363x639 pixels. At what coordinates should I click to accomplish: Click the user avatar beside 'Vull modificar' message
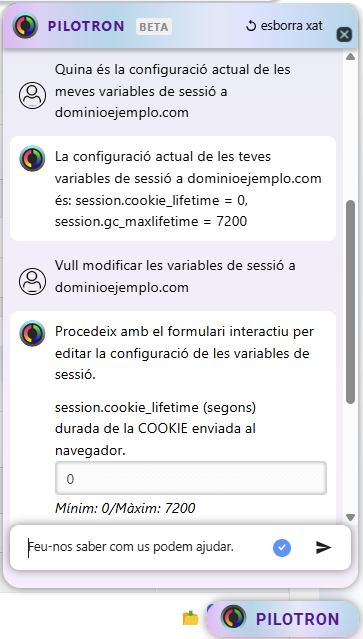coord(32,281)
